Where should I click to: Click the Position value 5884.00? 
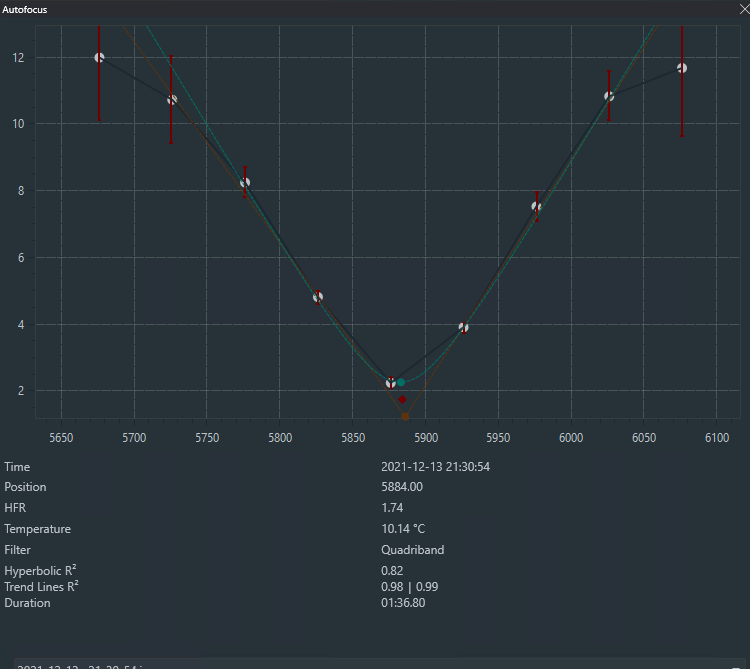(402, 487)
